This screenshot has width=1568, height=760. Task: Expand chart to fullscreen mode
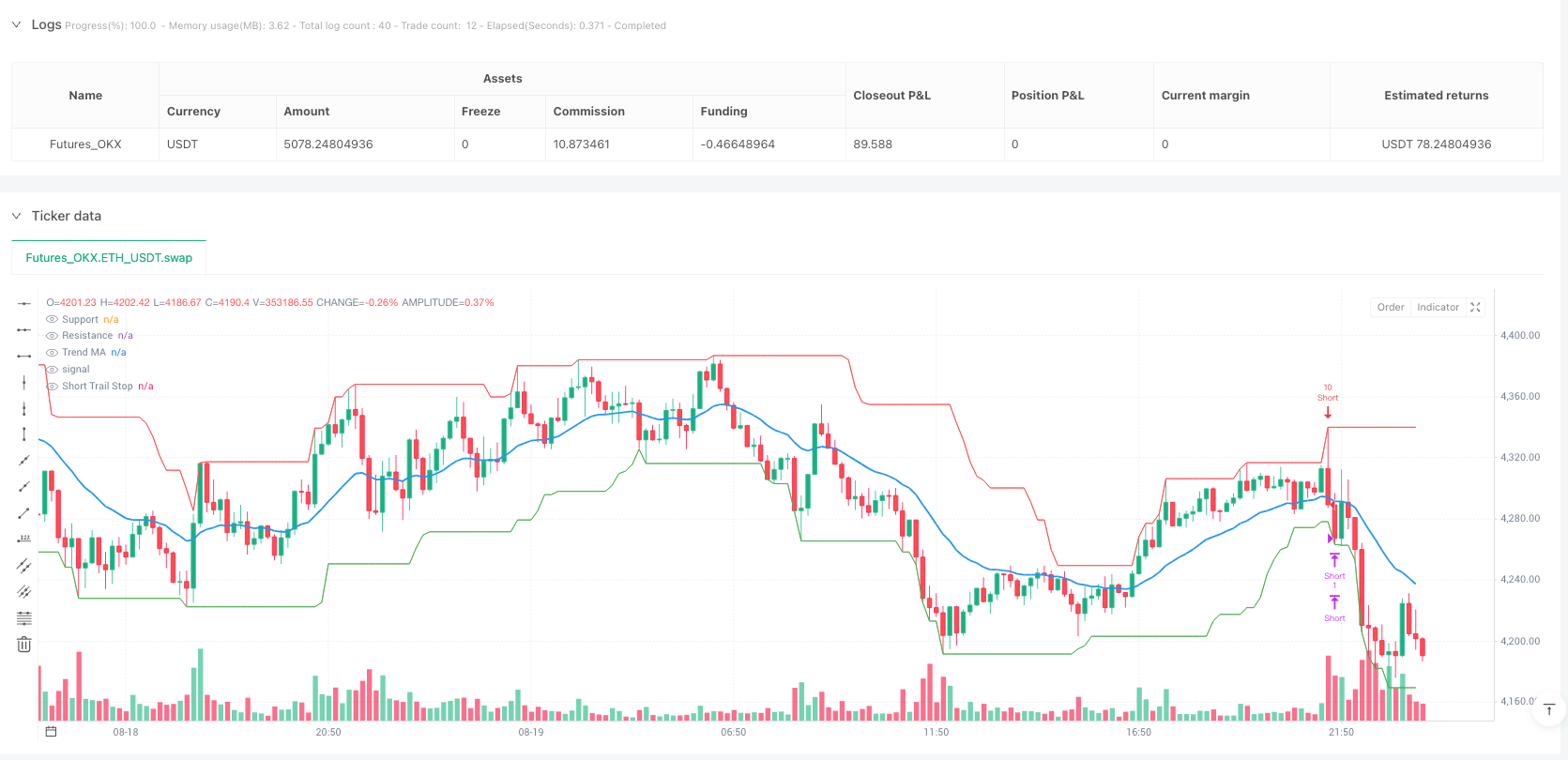1475,308
